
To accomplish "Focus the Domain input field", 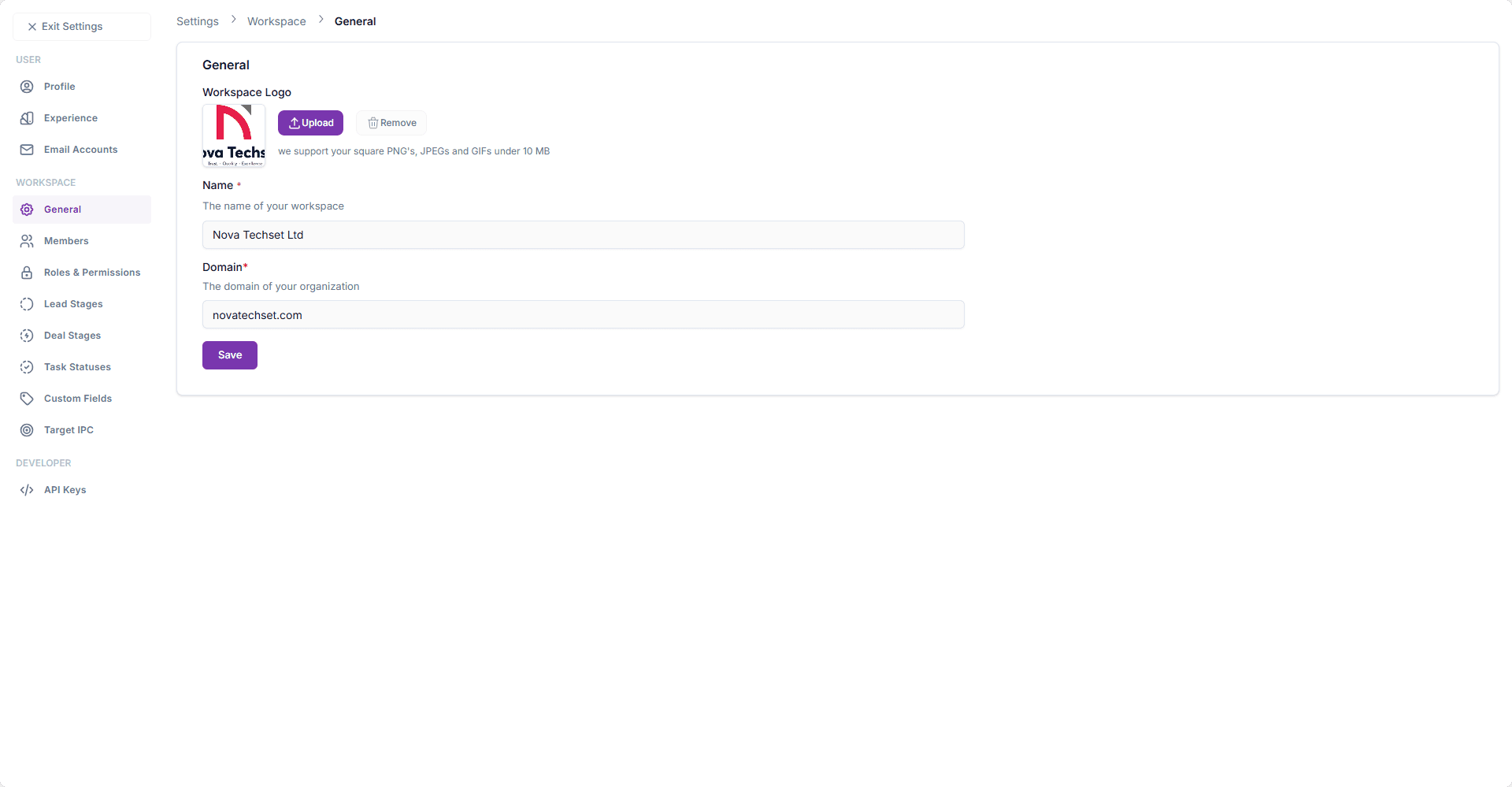I will pos(583,315).
